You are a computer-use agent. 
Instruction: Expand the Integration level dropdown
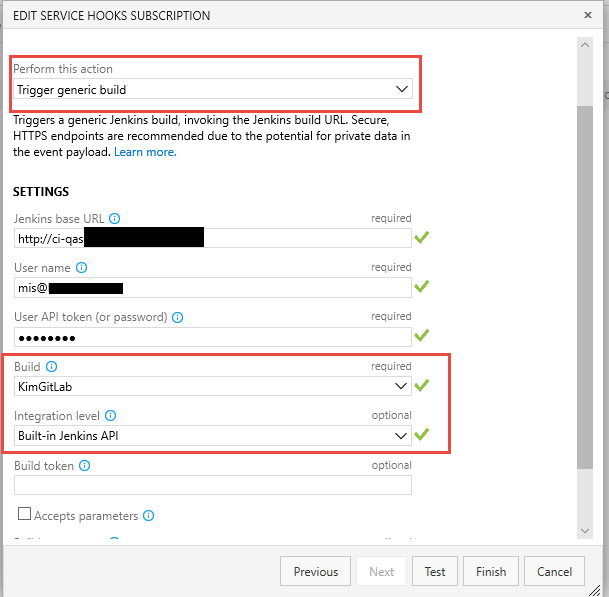pyautogui.click(x=213, y=435)
